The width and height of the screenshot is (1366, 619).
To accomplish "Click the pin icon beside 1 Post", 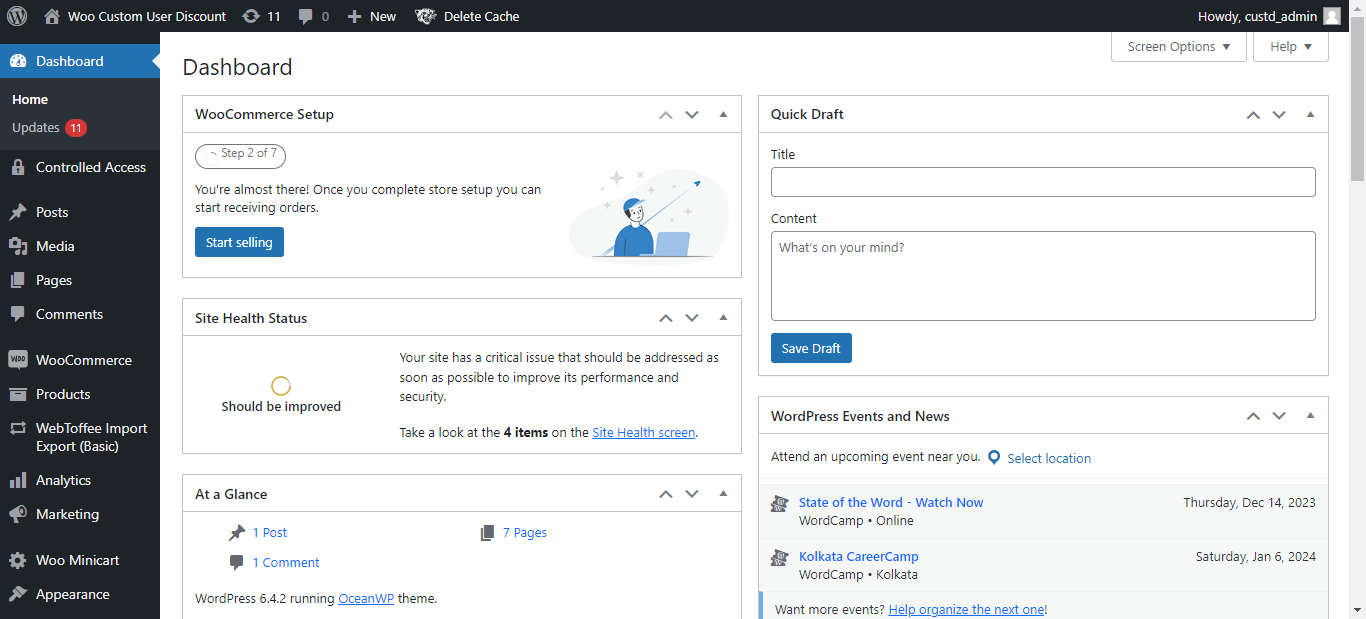I will point(237,533).
